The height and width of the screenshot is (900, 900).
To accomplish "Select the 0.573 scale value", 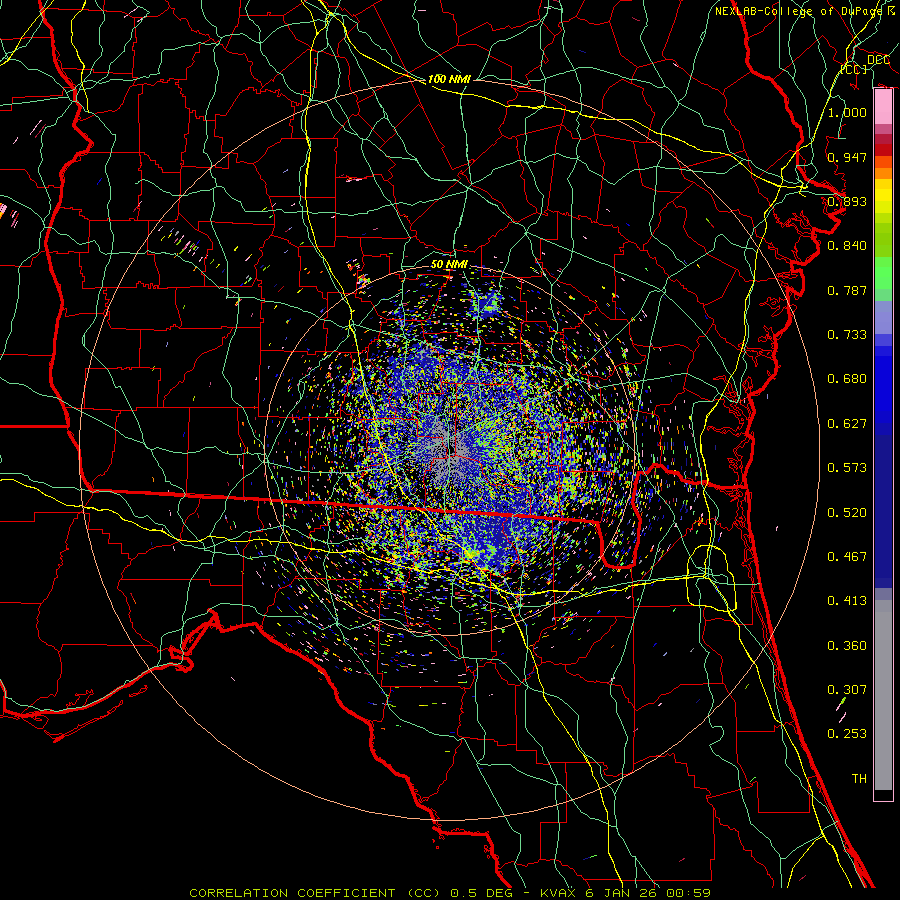I will pos(847,467).
